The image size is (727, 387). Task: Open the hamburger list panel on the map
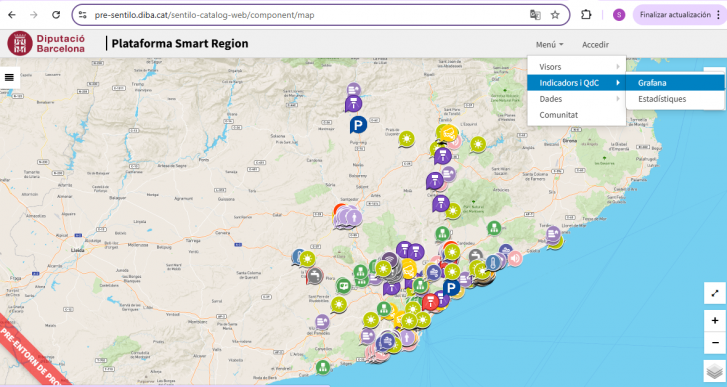point(9,77)
